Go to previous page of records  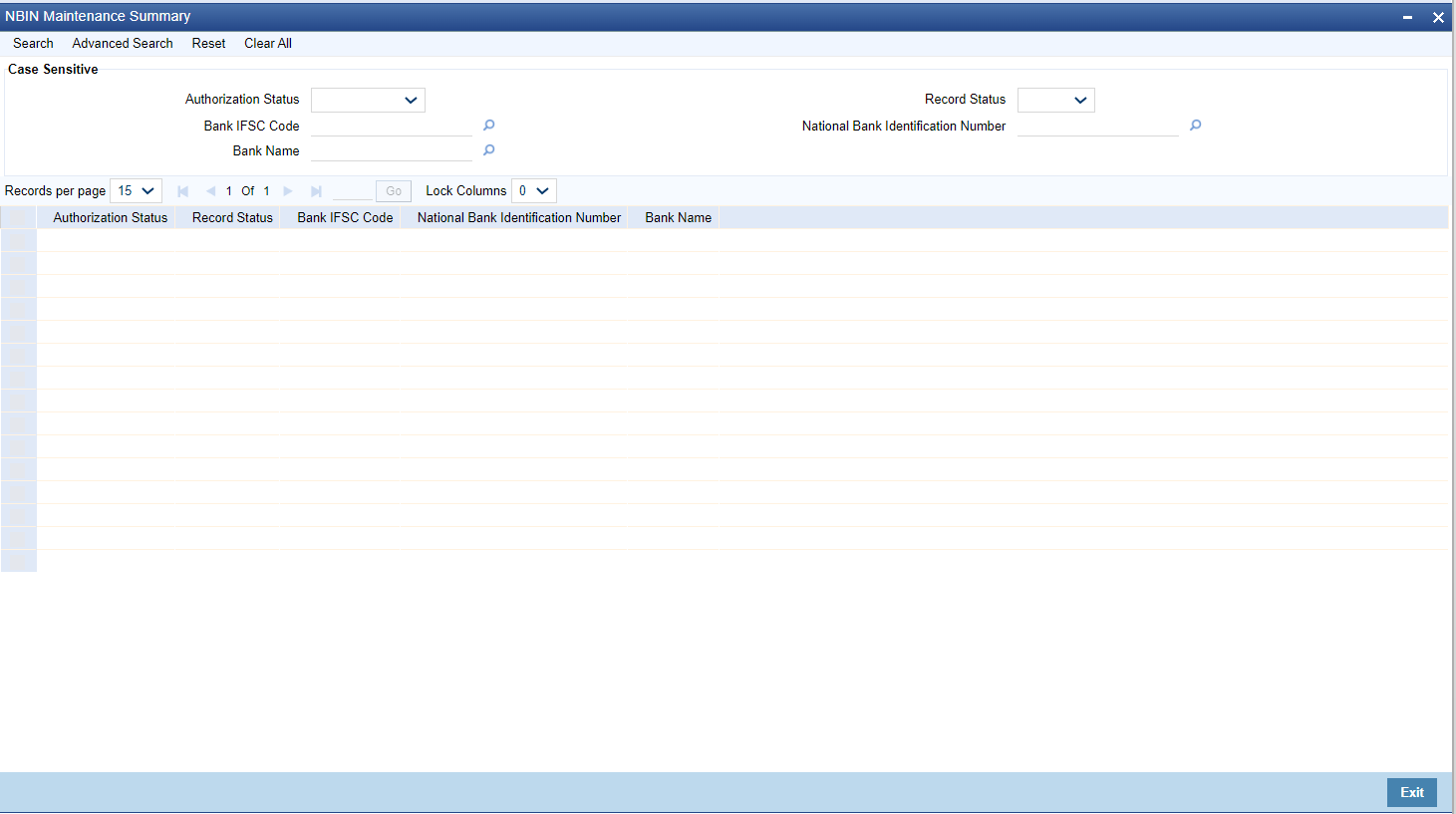coord(210,191)
